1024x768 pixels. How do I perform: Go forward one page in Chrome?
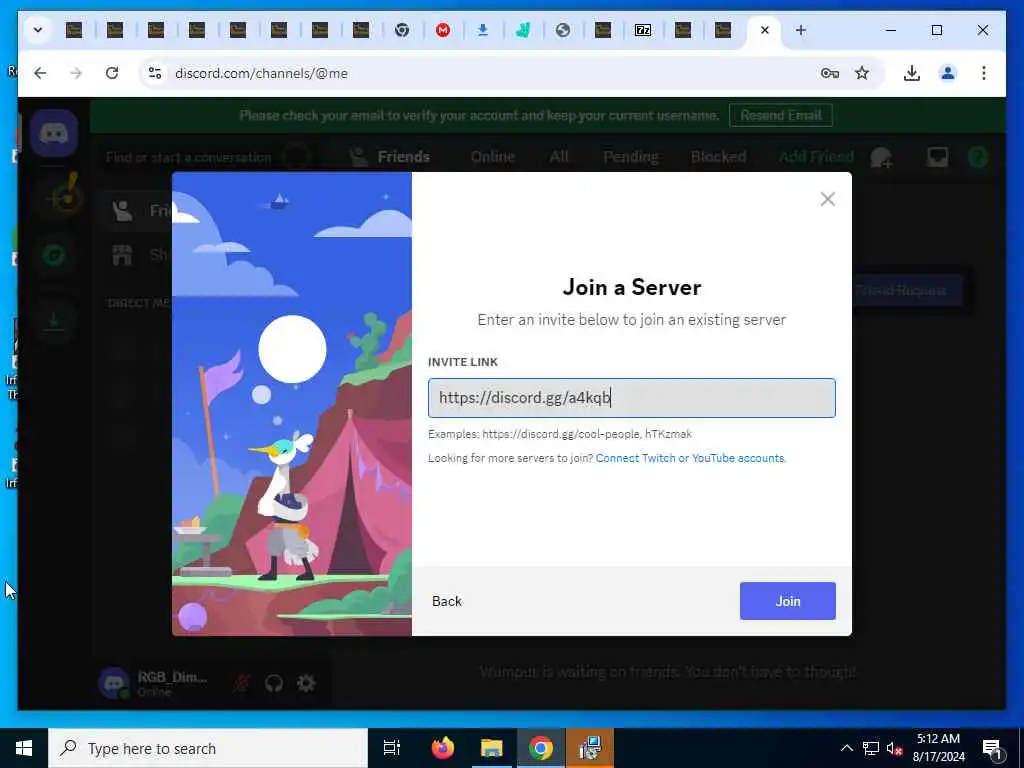click(76, 73)
